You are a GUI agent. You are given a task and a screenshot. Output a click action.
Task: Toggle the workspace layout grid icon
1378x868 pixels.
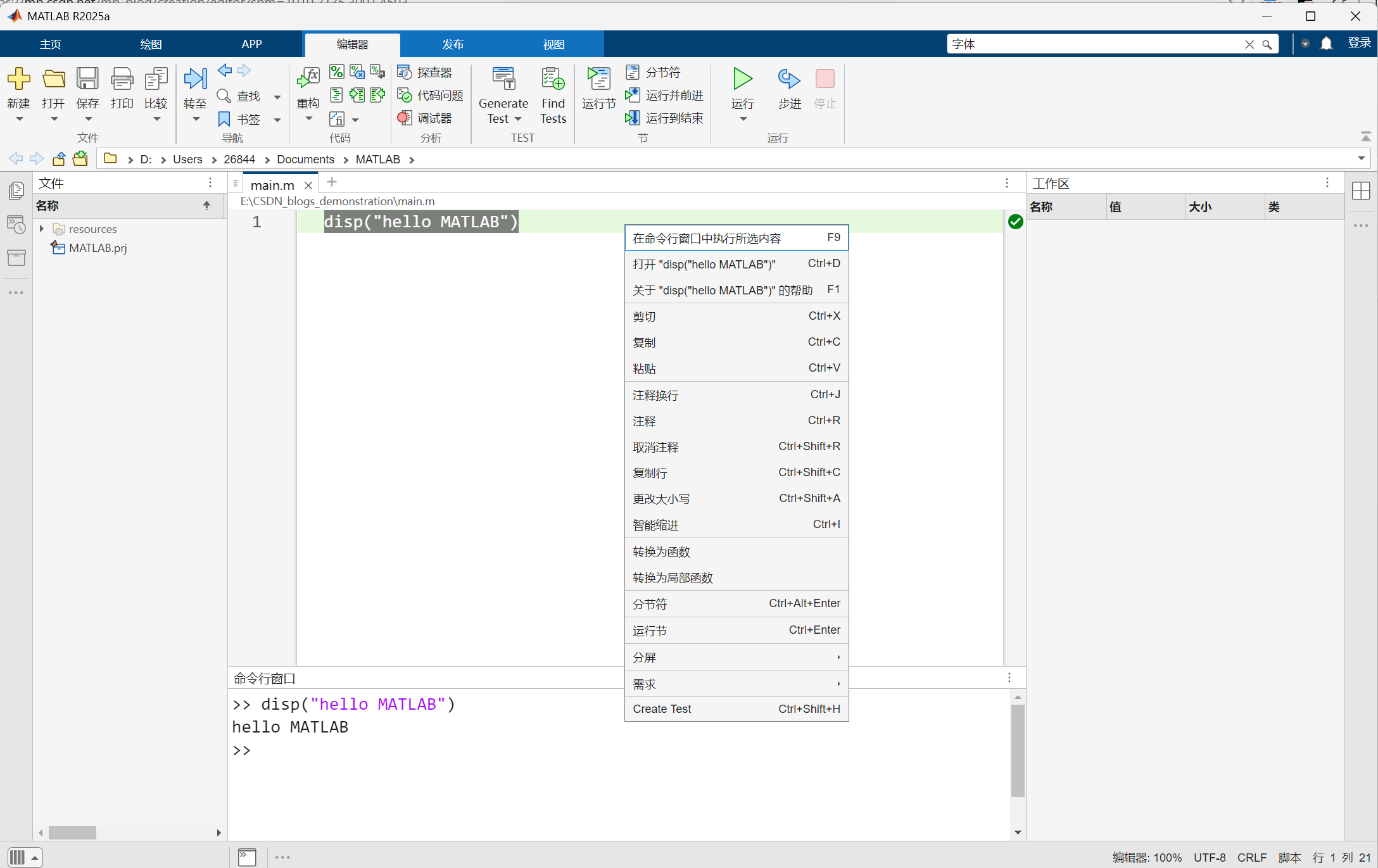1360,191
